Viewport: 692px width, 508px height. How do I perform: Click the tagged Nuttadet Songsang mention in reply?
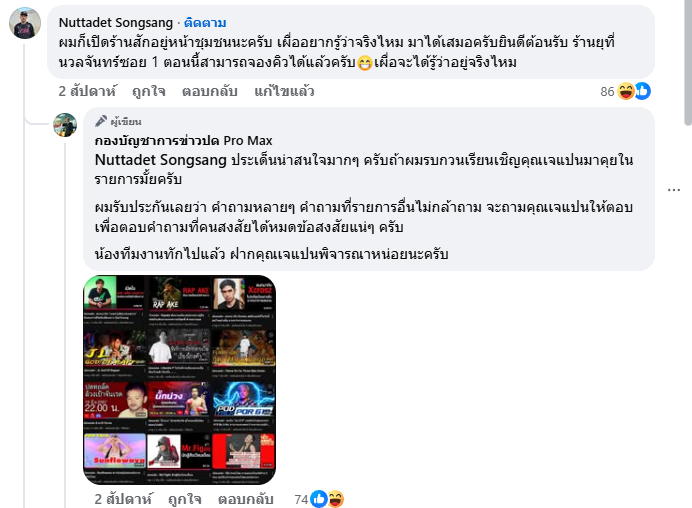point(161,160)
